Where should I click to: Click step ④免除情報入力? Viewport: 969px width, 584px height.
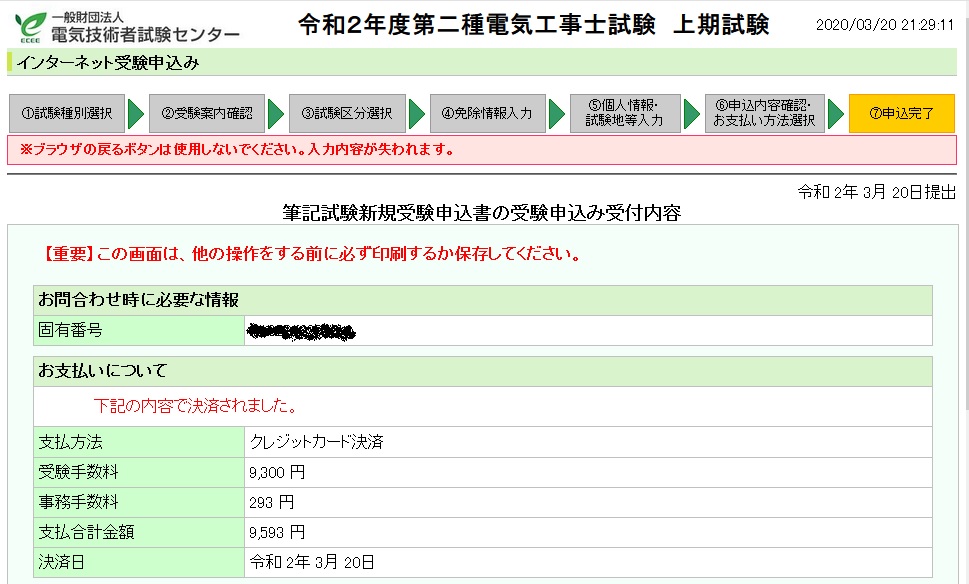pyautogui.click(x=488, y=113)
